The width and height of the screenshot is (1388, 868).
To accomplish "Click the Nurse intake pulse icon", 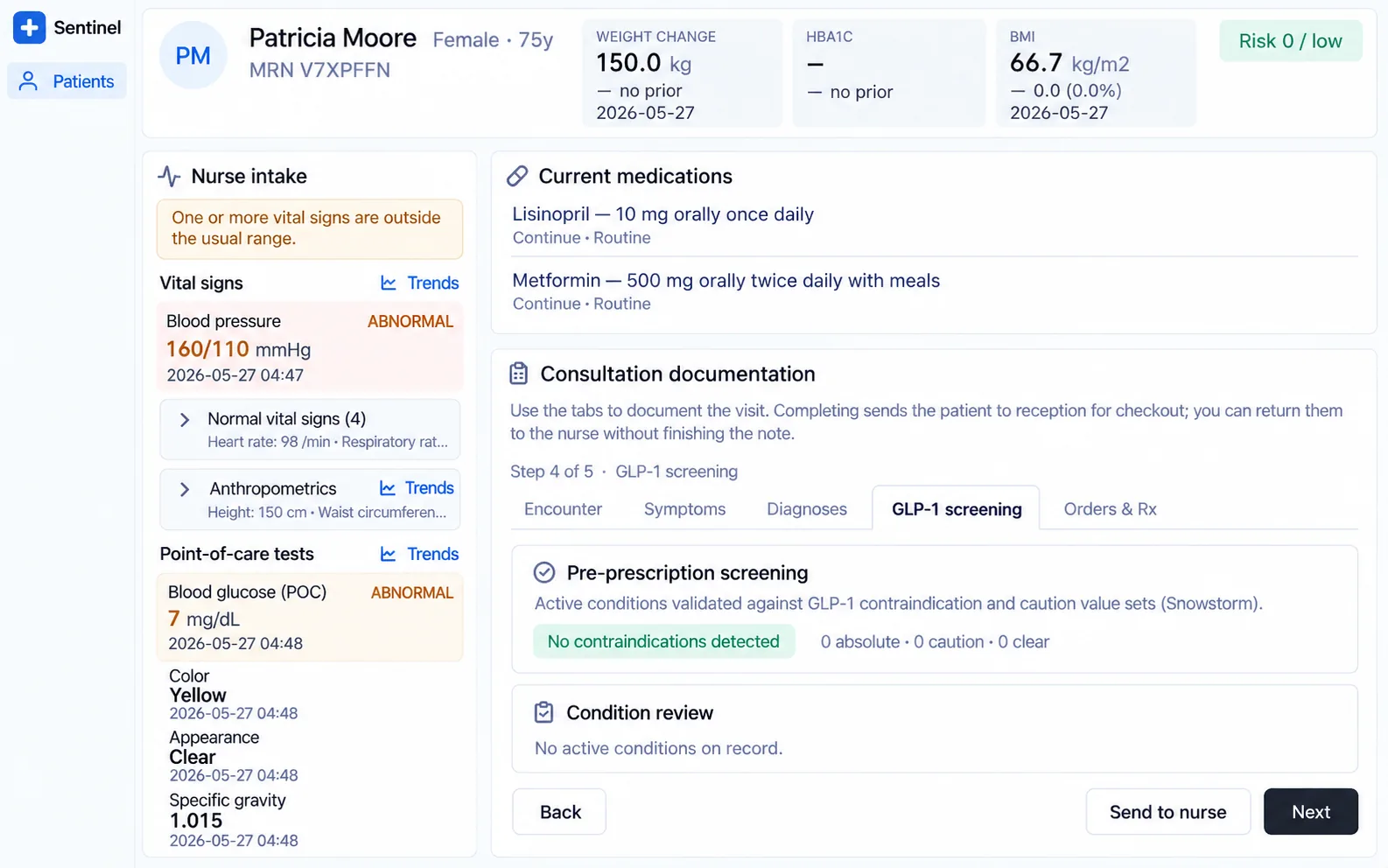I will [169, 177].
